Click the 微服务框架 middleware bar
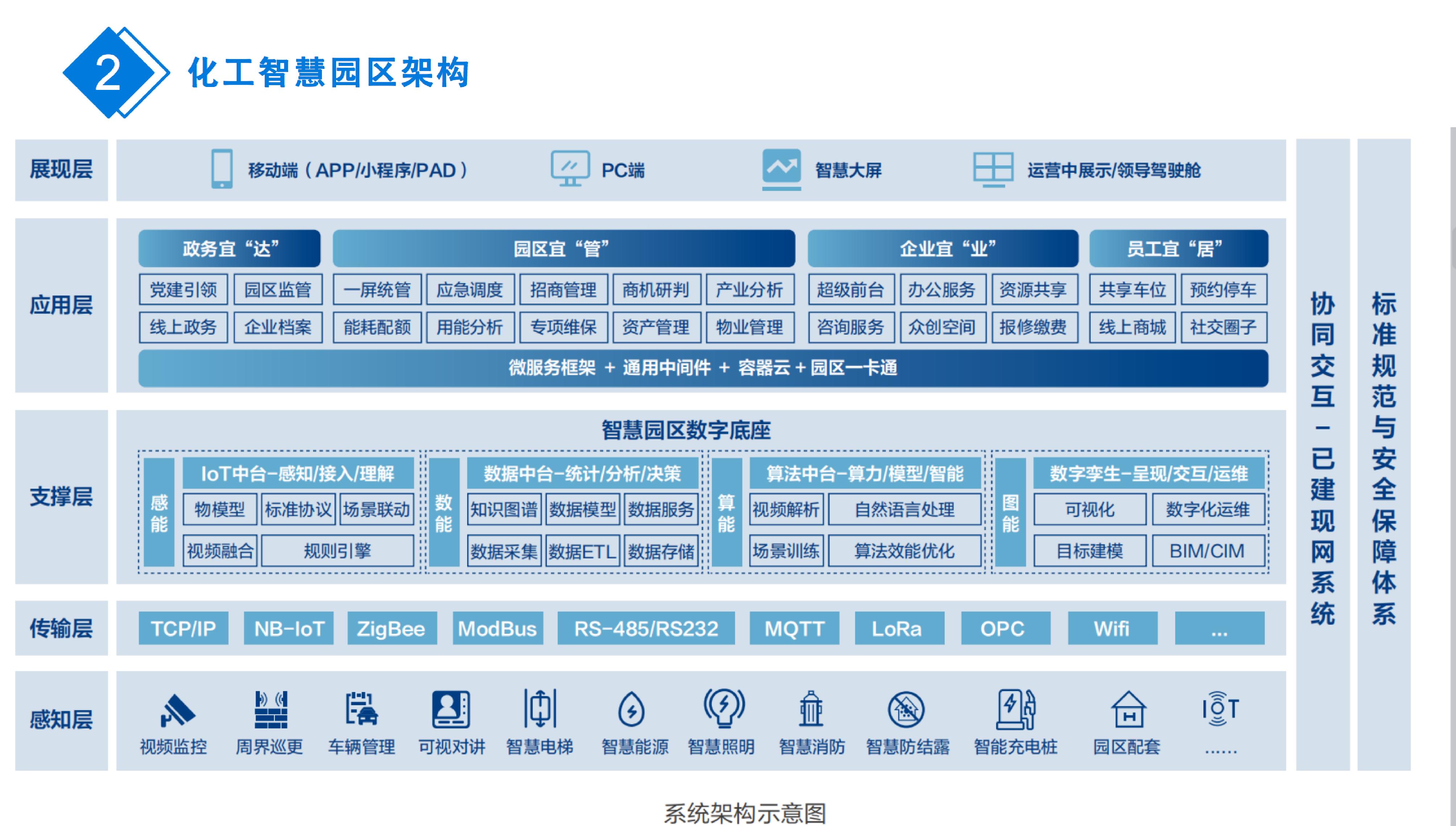The height and width of the screenshot is (826, 1456). coord(704,368)
